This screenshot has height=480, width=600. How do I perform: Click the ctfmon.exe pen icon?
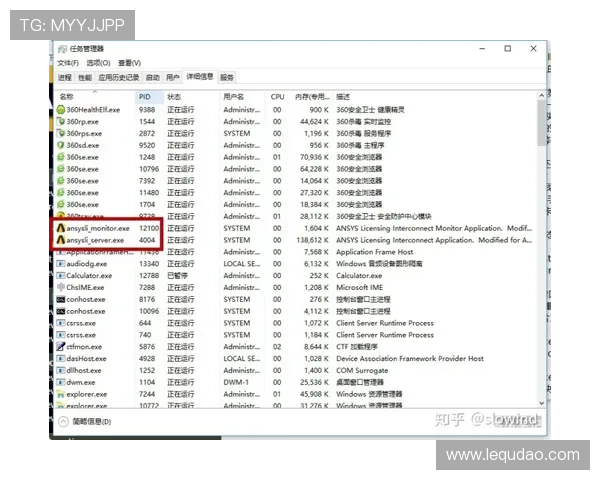(60, 347)
